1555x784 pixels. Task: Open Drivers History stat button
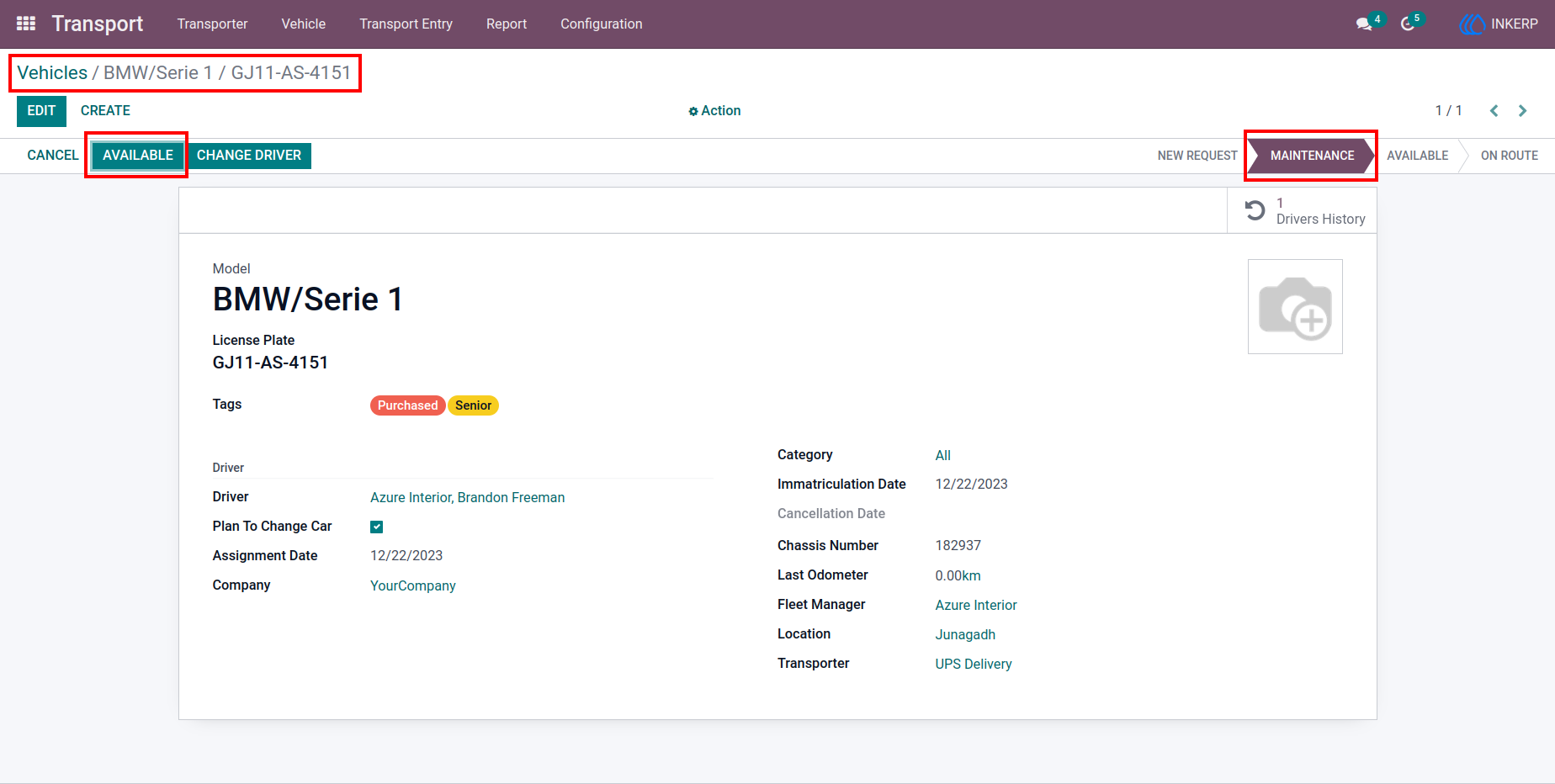(x=1302, y=210)
